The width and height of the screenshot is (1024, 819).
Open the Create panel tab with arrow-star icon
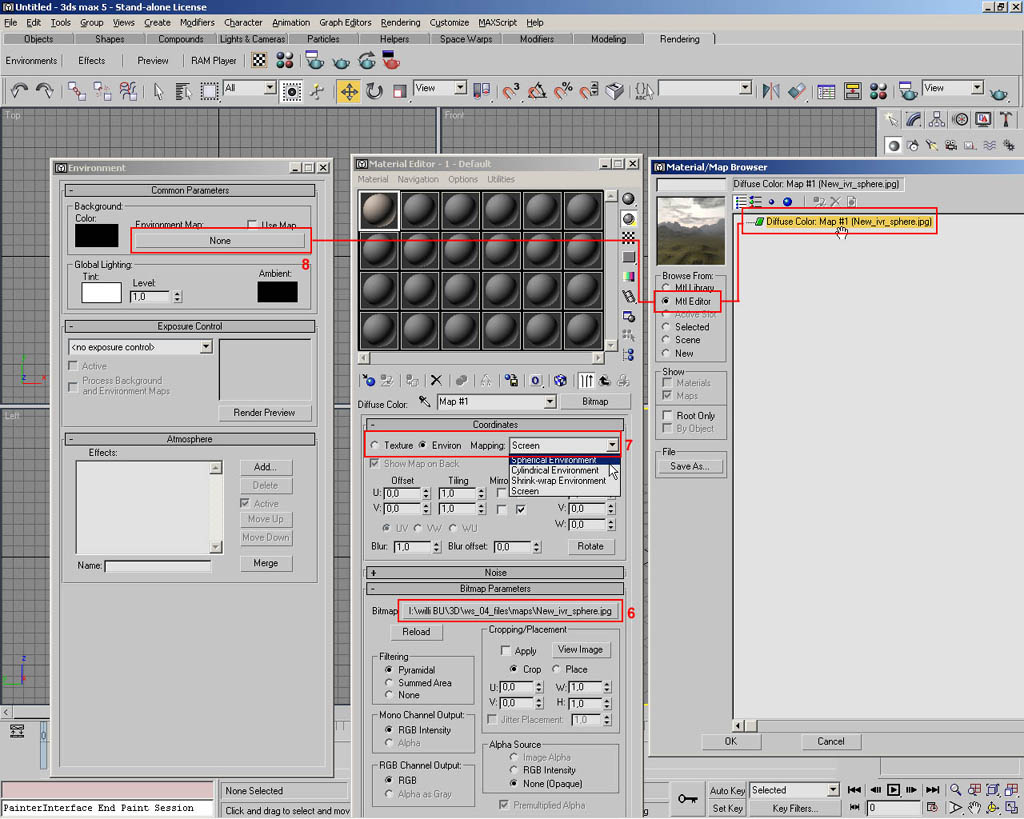[x=891, y=120]
